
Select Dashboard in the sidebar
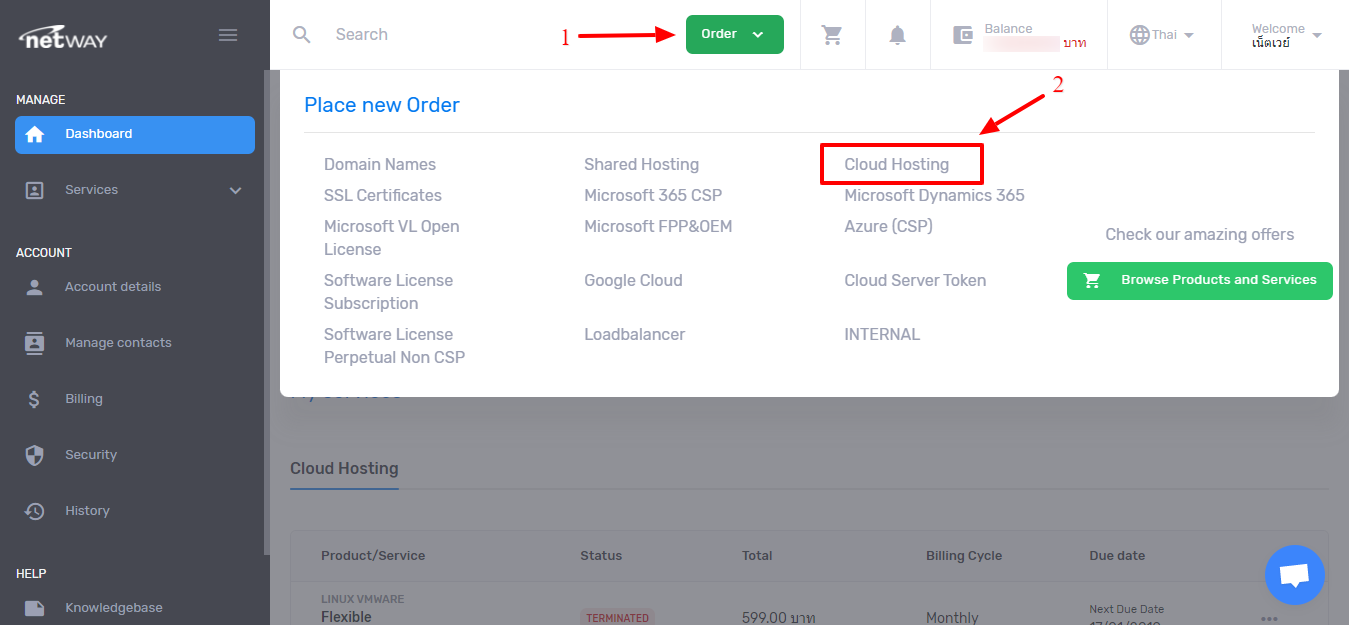click(134, 134)
